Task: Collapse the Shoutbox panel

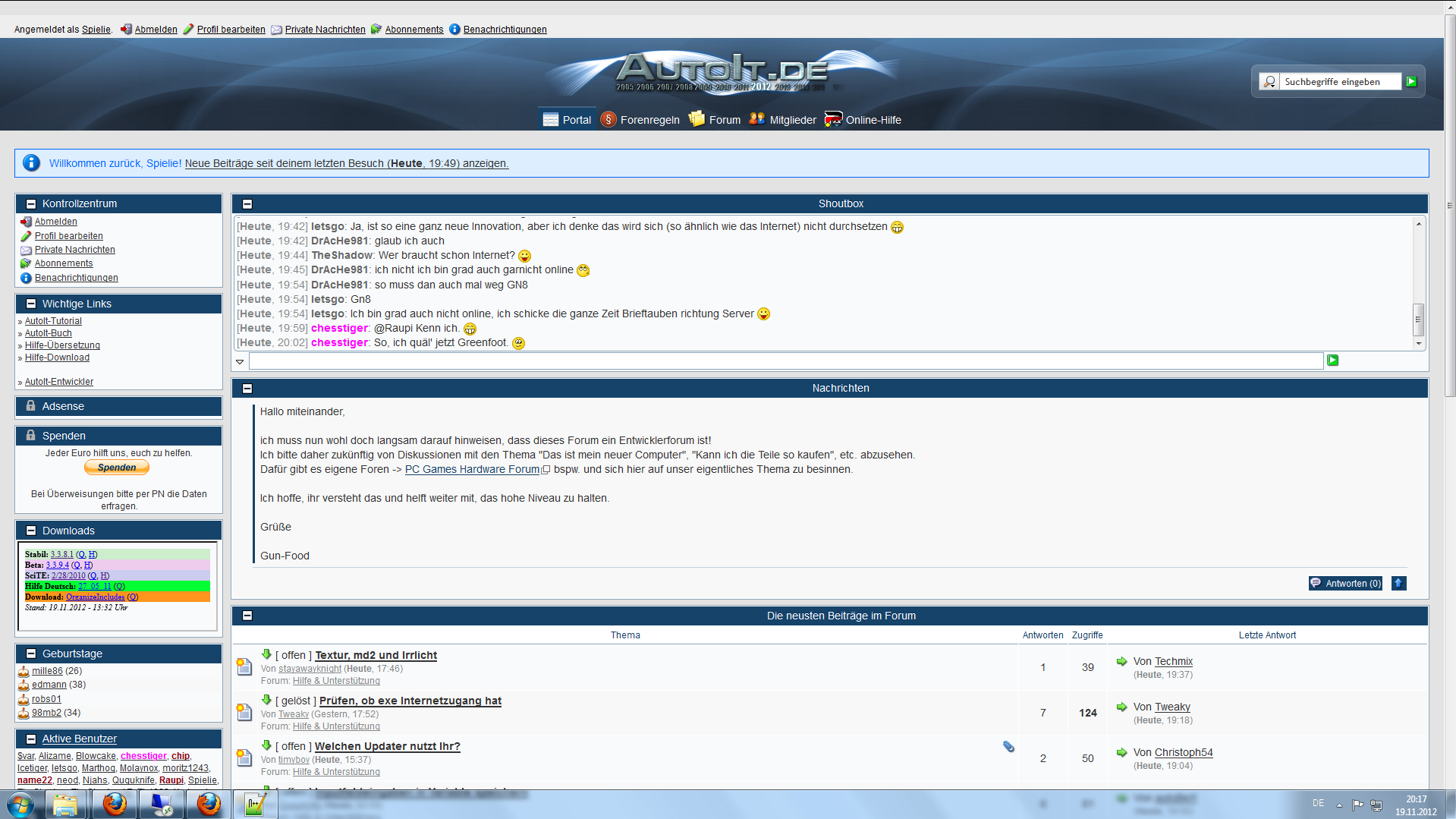Action: 247,204
